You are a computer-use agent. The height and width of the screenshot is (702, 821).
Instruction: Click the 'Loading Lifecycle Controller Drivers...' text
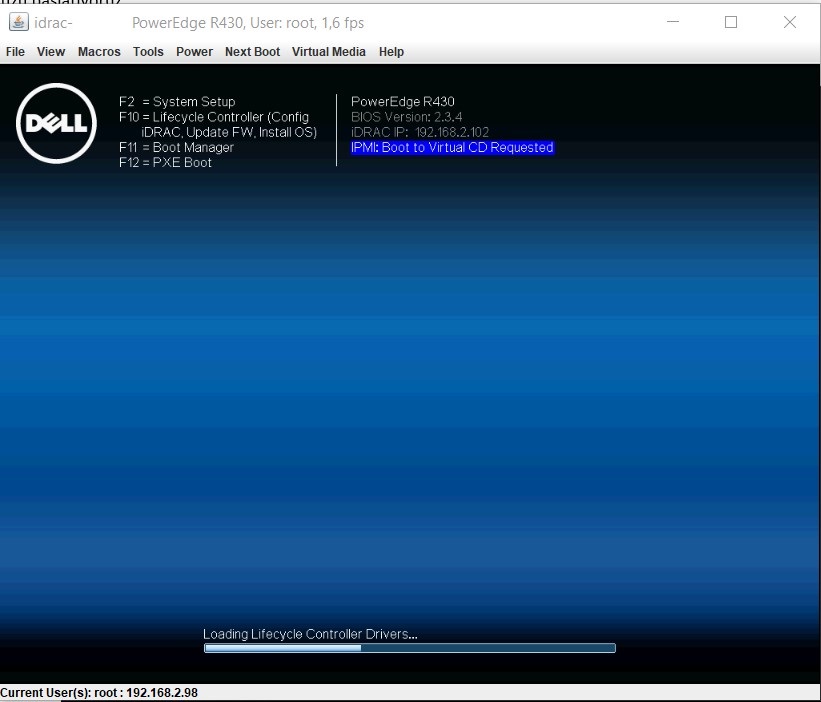[310, 634]
